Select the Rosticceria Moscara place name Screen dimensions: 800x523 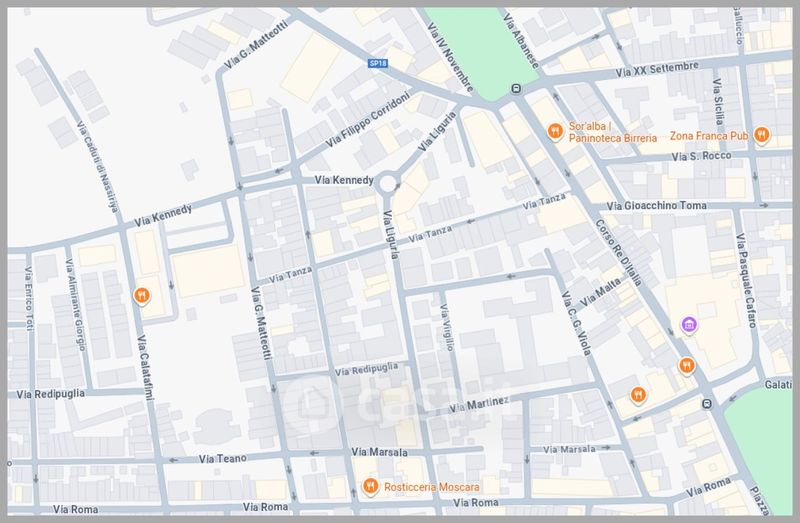pyautogui.click(x=425, y=487)
